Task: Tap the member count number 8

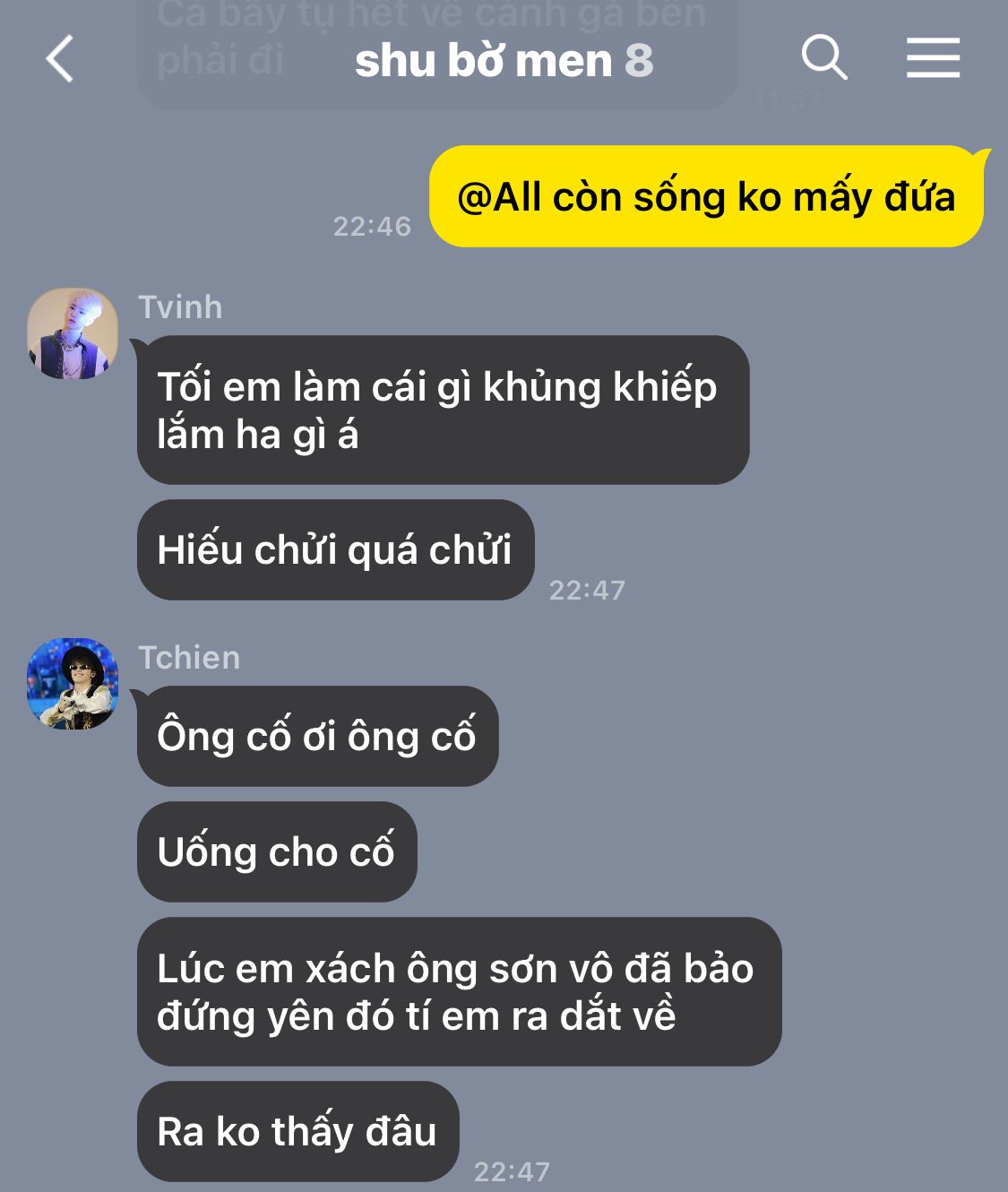Action: [x=639, y=61]
